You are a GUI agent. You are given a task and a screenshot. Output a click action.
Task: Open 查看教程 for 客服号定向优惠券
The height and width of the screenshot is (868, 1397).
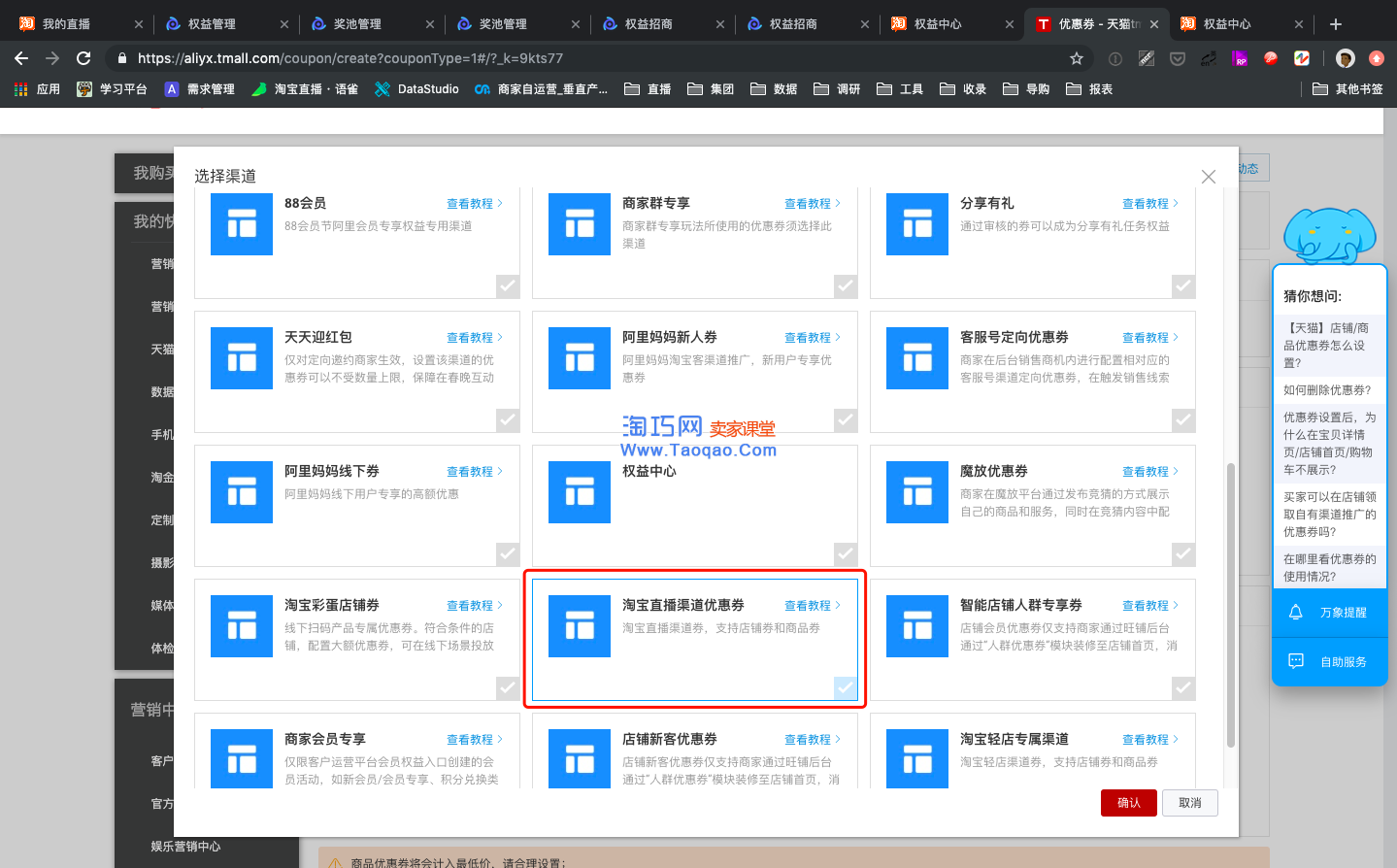coord(1150,338)
